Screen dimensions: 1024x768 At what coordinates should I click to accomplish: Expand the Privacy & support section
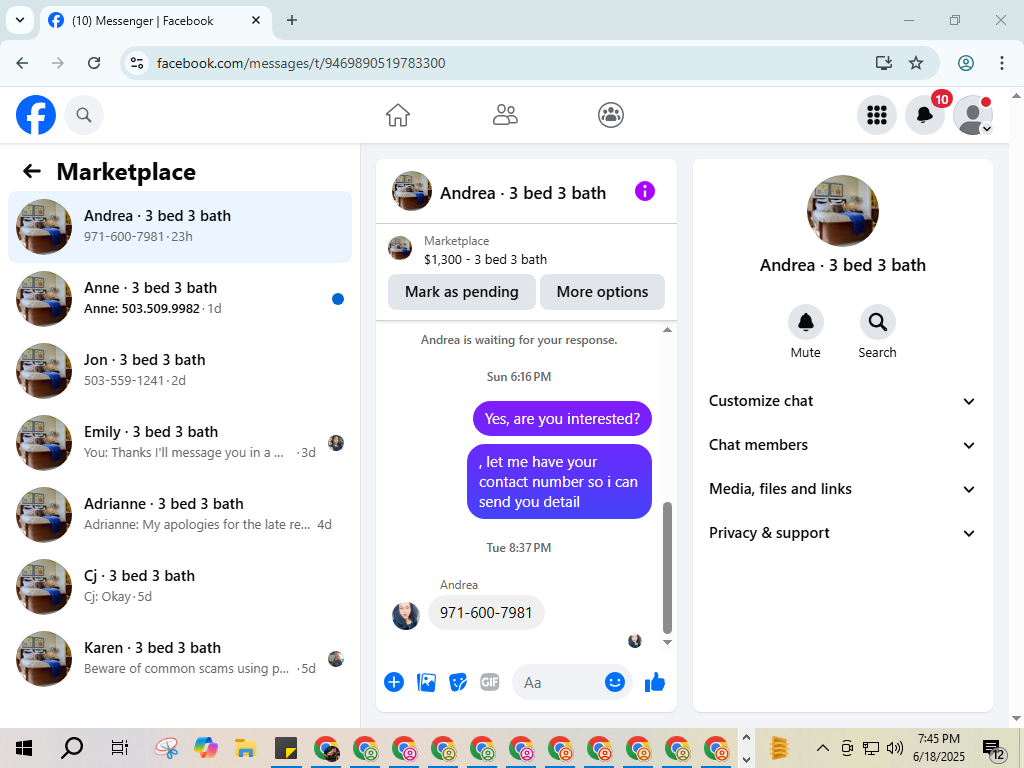pyautogui.click(x=842, y=533)
